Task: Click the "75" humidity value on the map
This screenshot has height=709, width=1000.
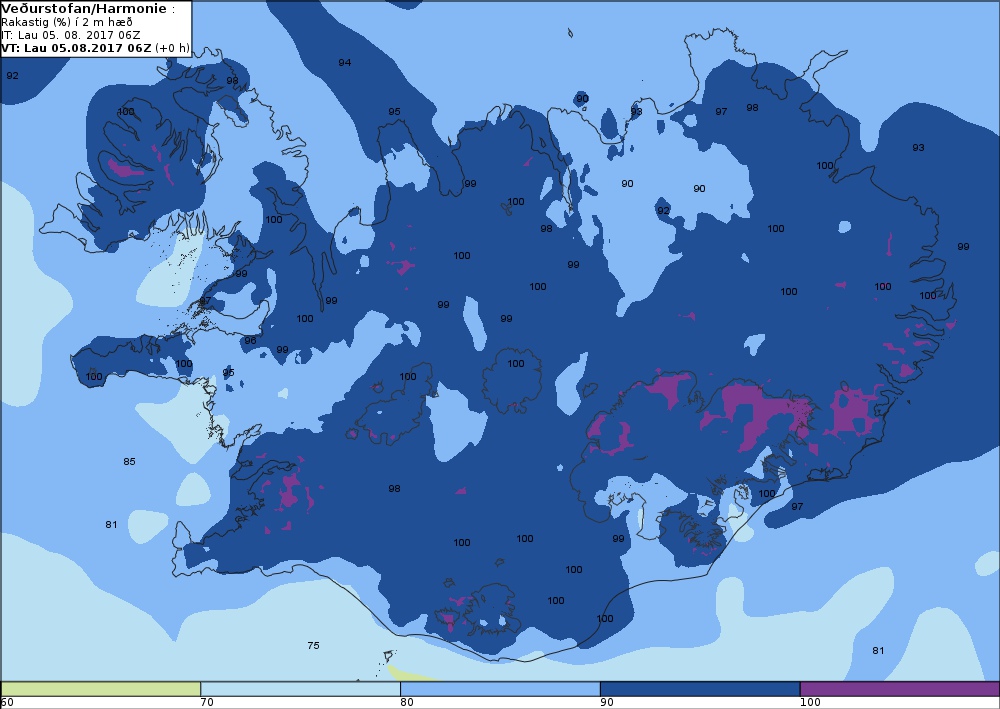Action: 313,645
